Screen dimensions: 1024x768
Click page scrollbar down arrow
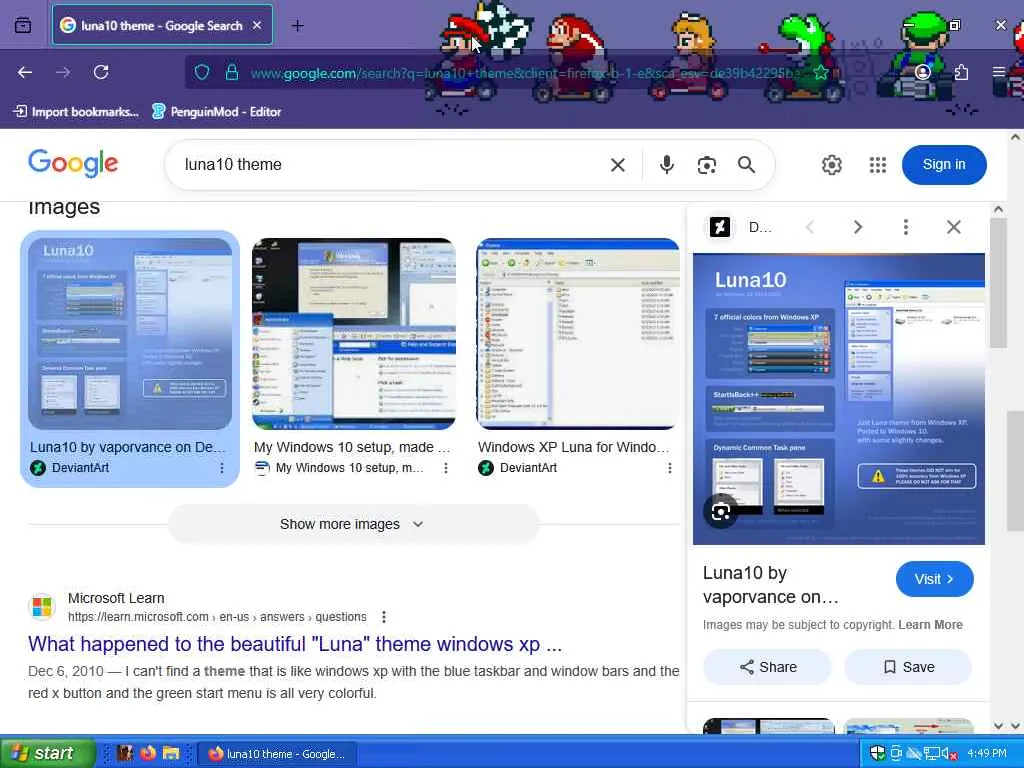click(1015, 726)
